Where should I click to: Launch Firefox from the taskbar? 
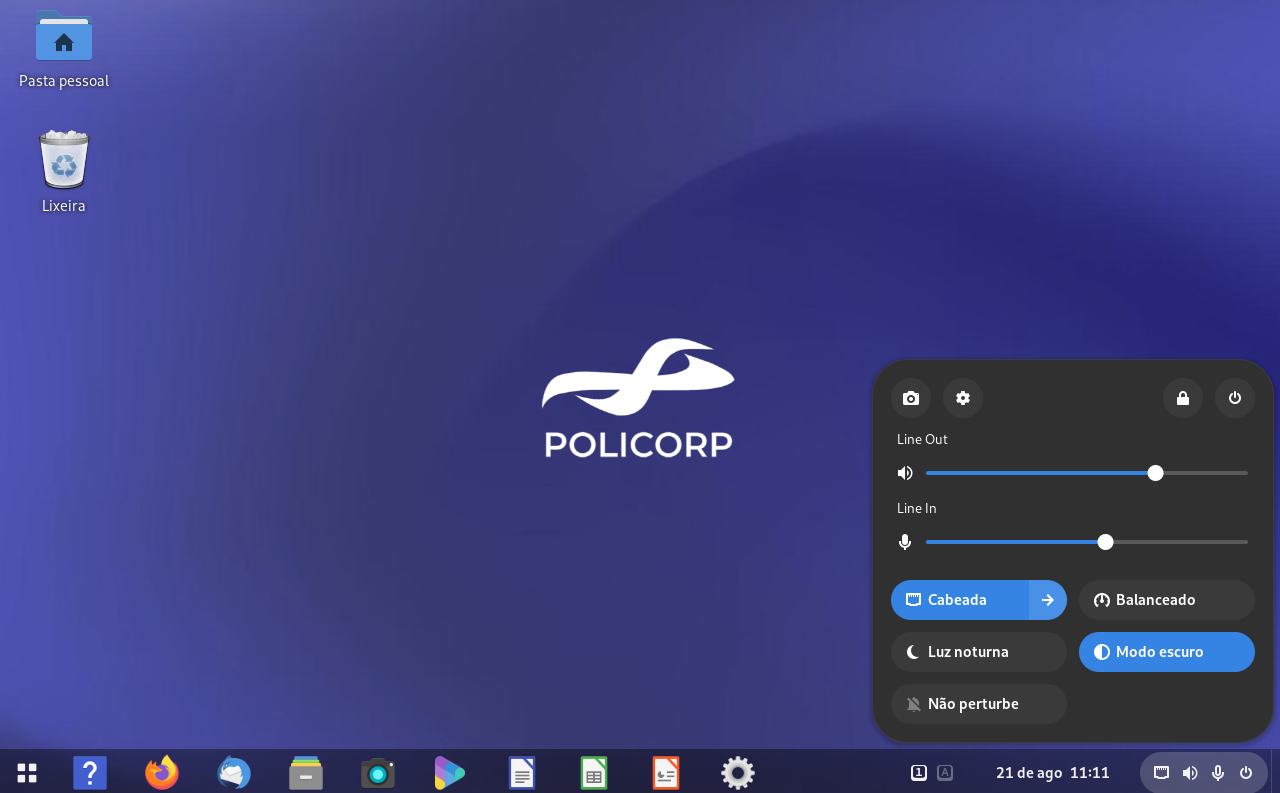pyautogui.click(x=162, y=772)
